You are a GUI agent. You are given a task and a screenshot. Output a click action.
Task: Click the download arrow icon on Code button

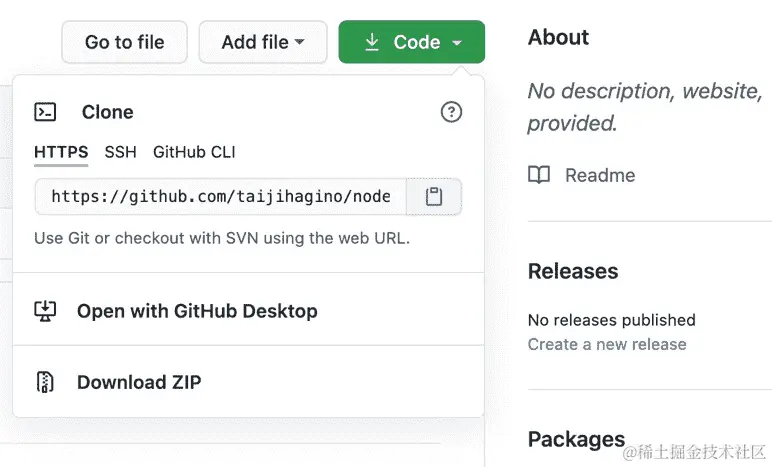coord(372,42)
